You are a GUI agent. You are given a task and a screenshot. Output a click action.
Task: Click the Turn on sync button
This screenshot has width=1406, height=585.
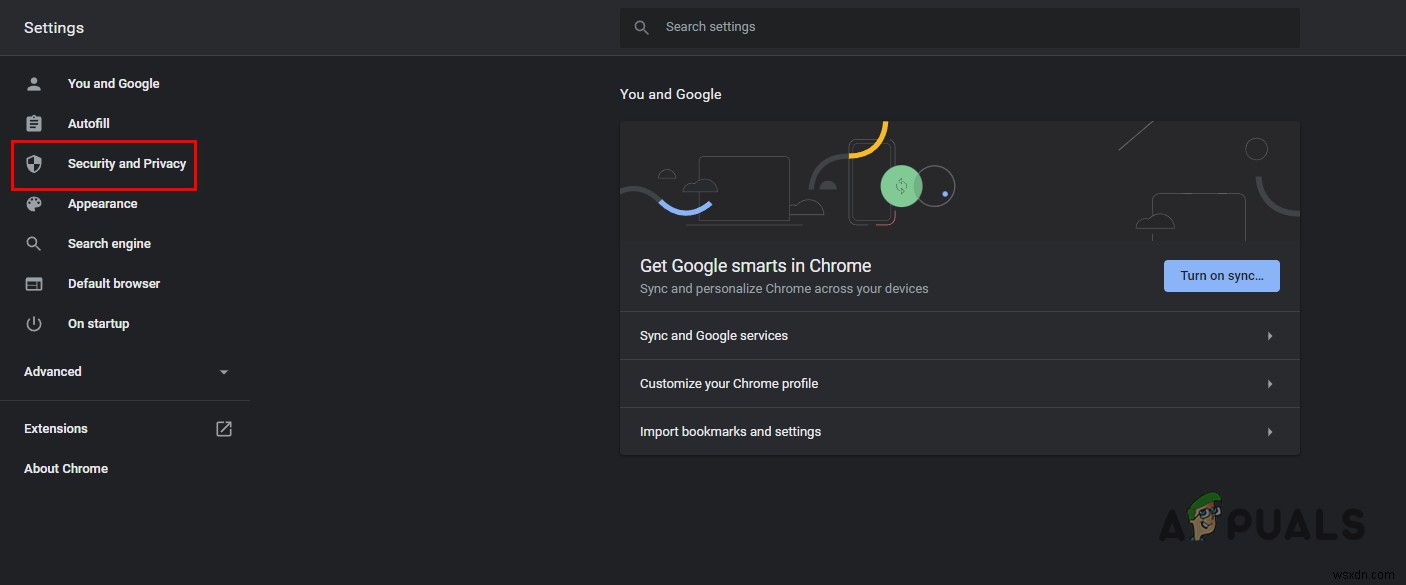coord(1221,275)
